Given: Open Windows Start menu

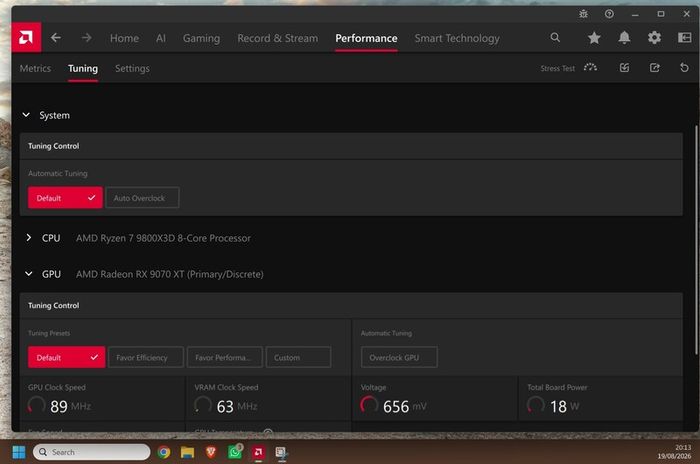Looking at the screenshot, I should 19,452.
